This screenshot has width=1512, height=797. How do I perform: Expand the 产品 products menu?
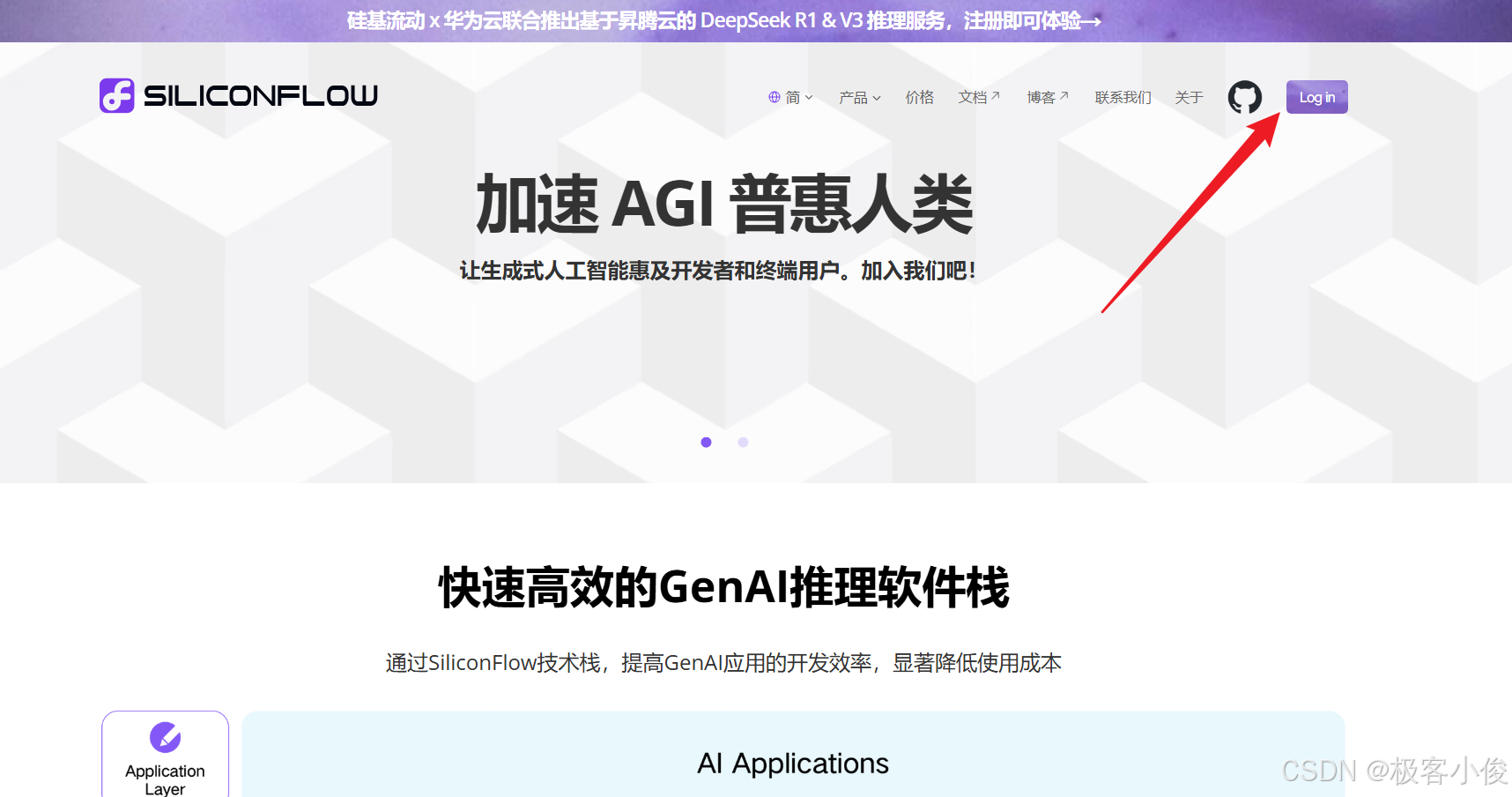tap(859, 97)
